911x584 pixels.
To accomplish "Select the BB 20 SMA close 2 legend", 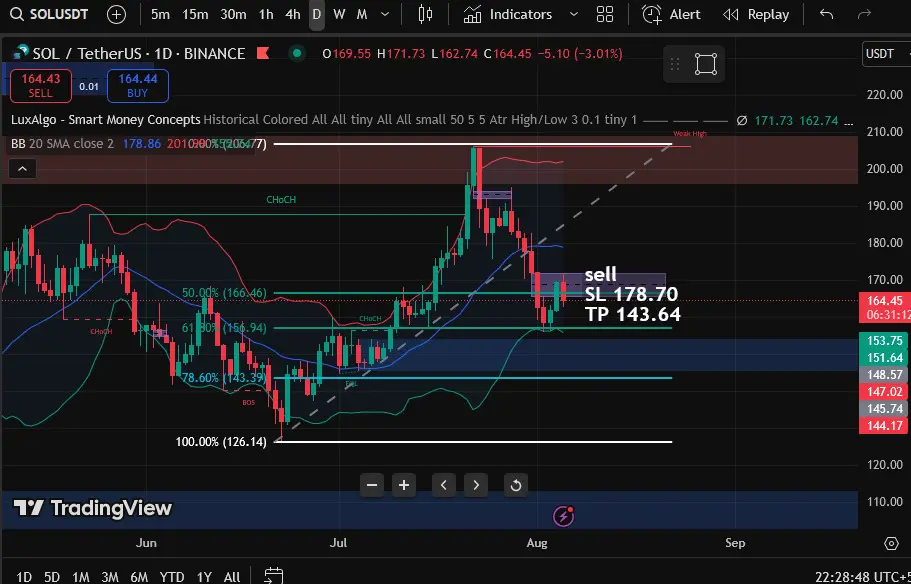I will point(63,144).
